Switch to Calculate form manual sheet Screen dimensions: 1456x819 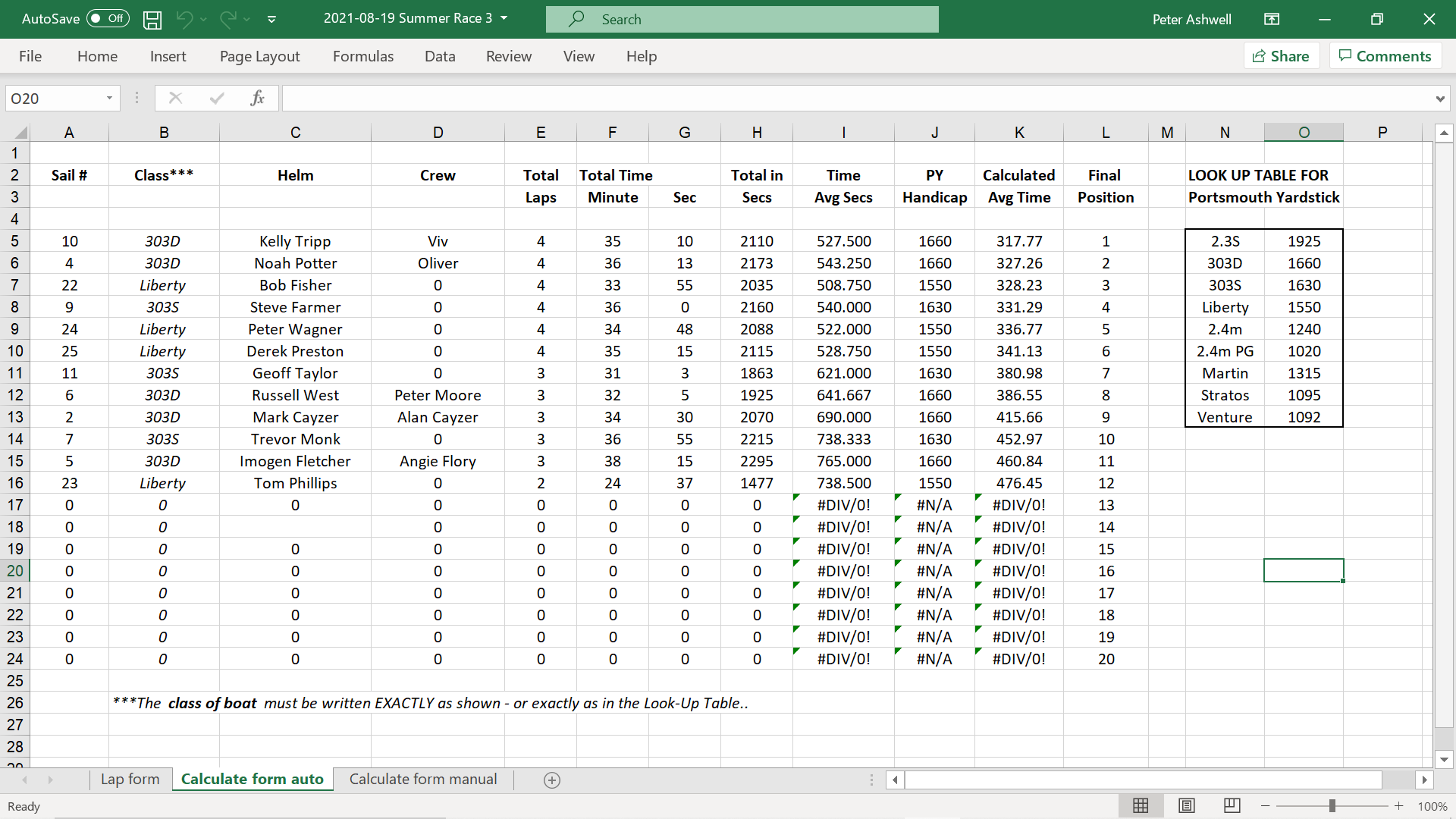(423, 780)
